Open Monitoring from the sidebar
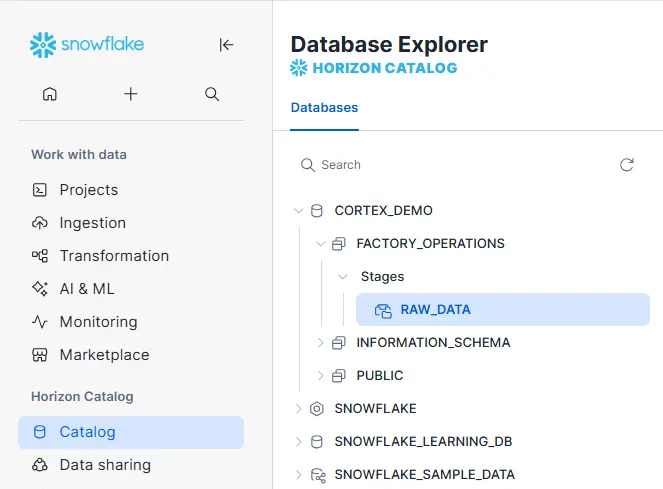This screenshot has width=663, height=489. pyautogui.click(x=98, y=322)
